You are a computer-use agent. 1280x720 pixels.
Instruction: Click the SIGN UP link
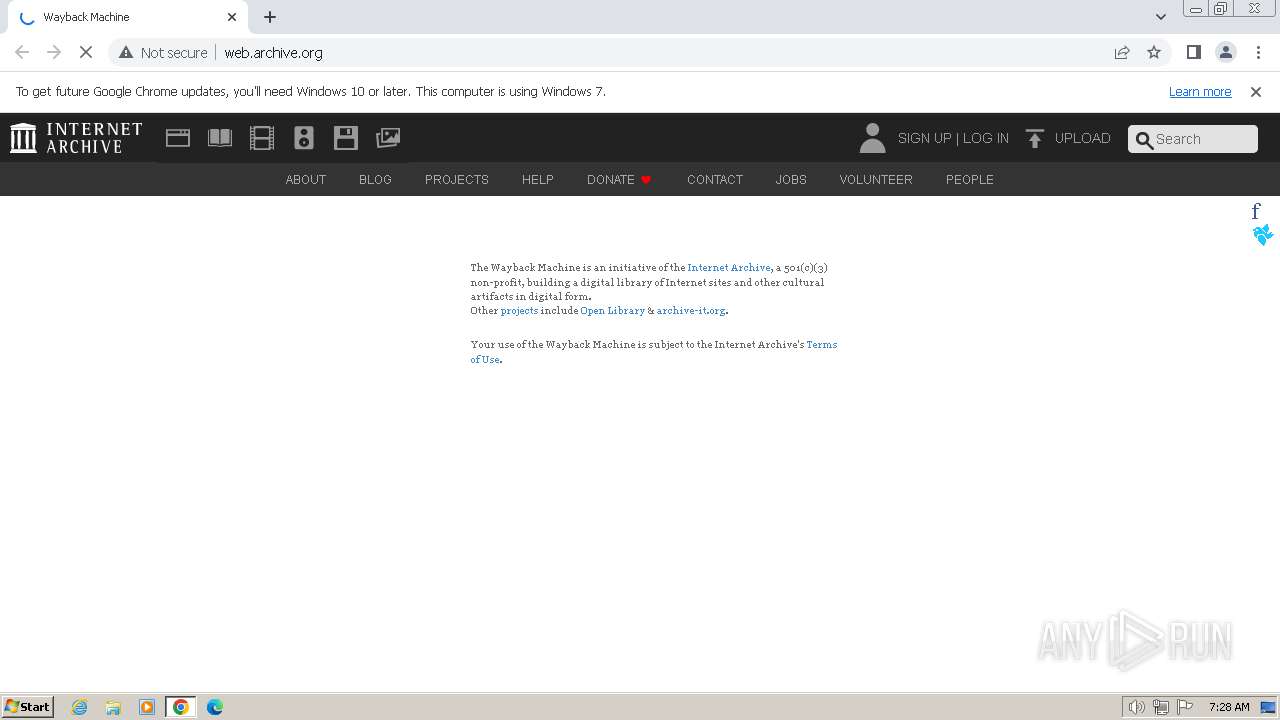tap(924, 138)
